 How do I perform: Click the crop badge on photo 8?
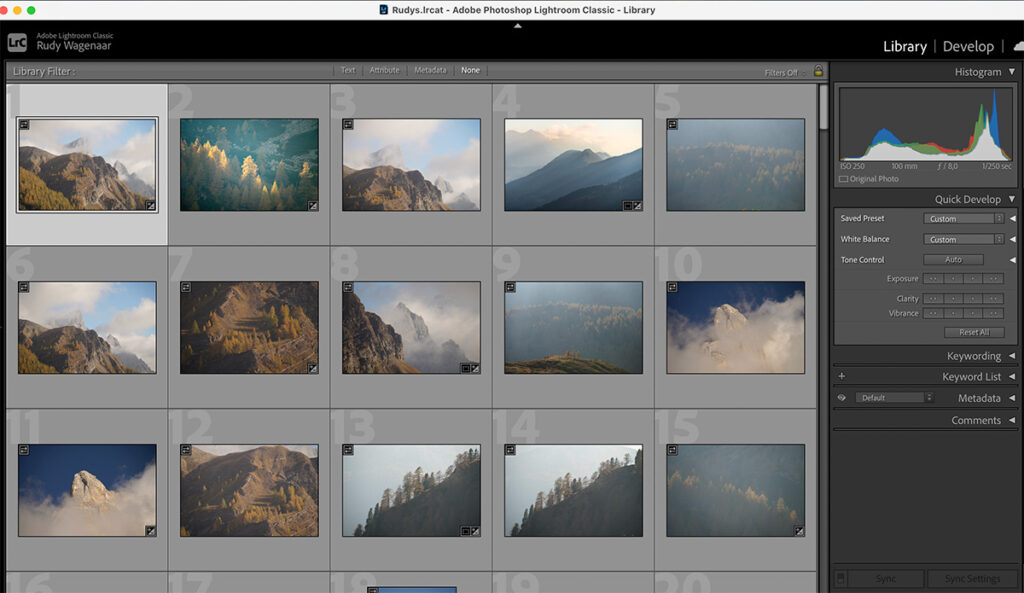[x=466, y=369]
